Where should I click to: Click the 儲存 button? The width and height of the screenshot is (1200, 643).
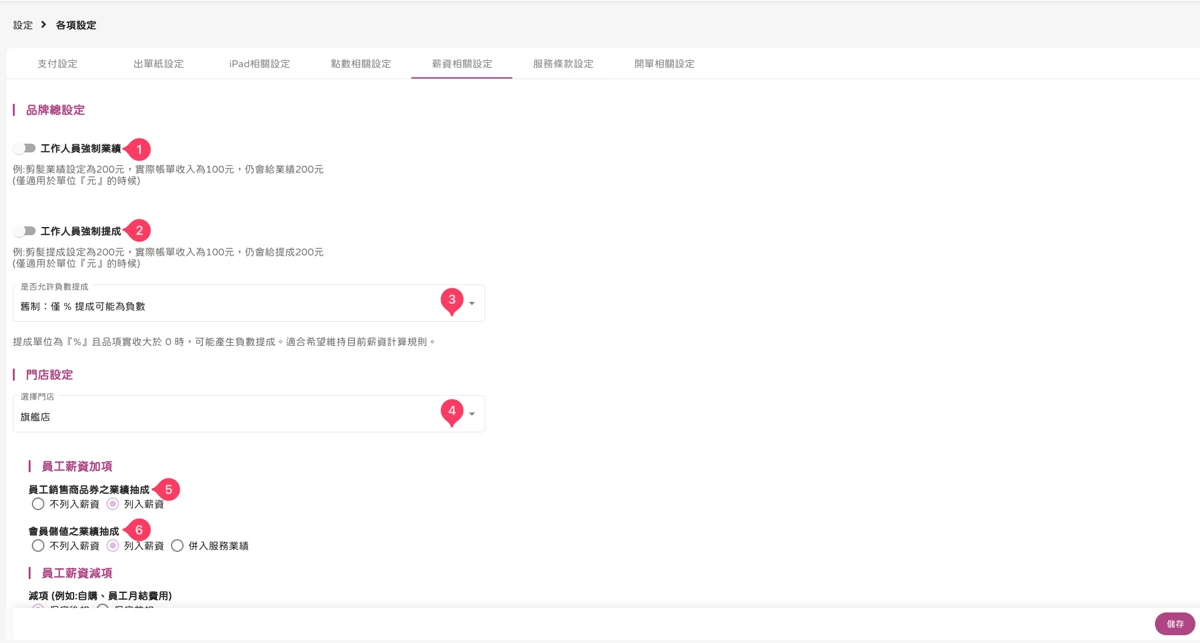click(x=1174, y=623)
